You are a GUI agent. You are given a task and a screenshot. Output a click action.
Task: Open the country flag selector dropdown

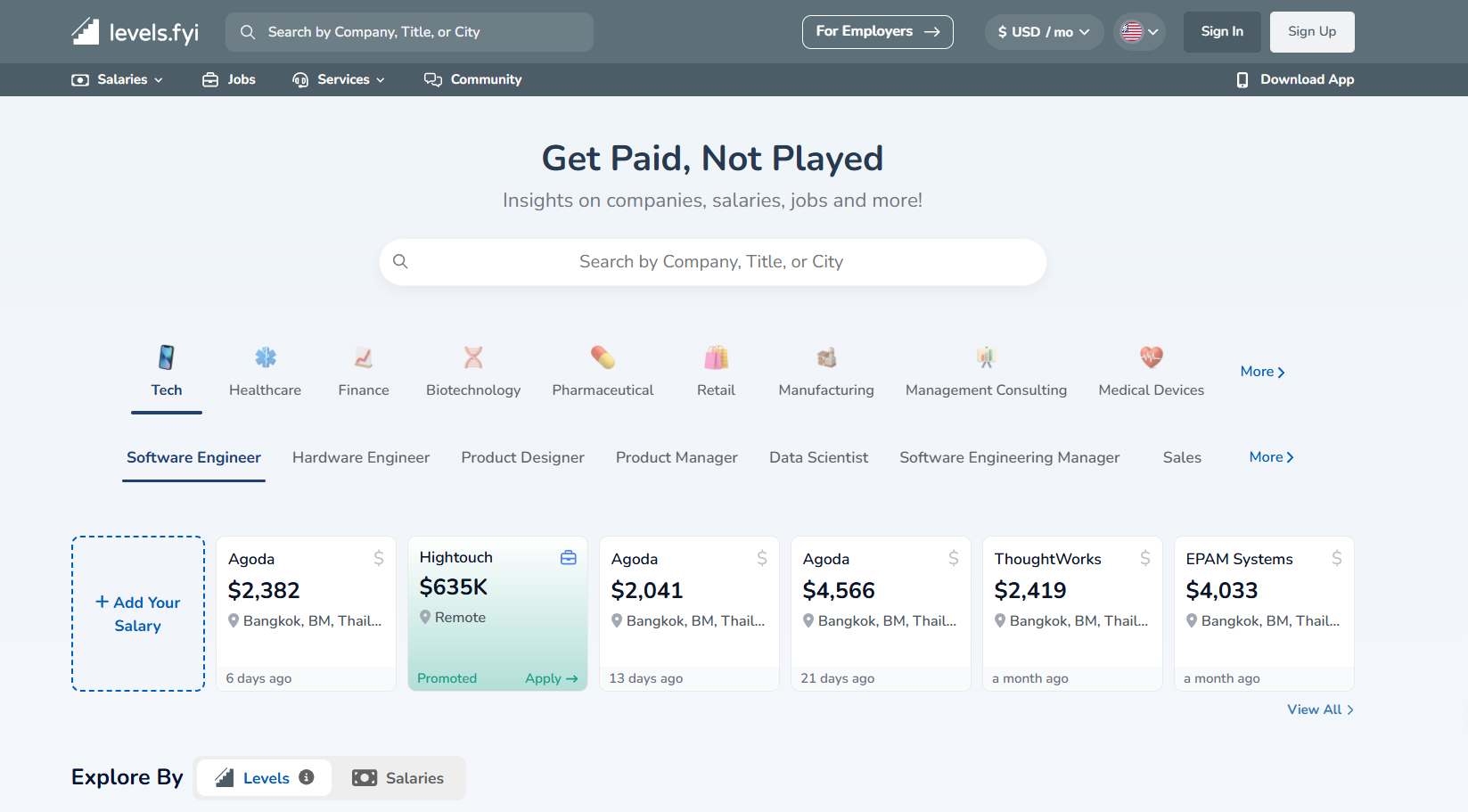(x=1139, y=32)
